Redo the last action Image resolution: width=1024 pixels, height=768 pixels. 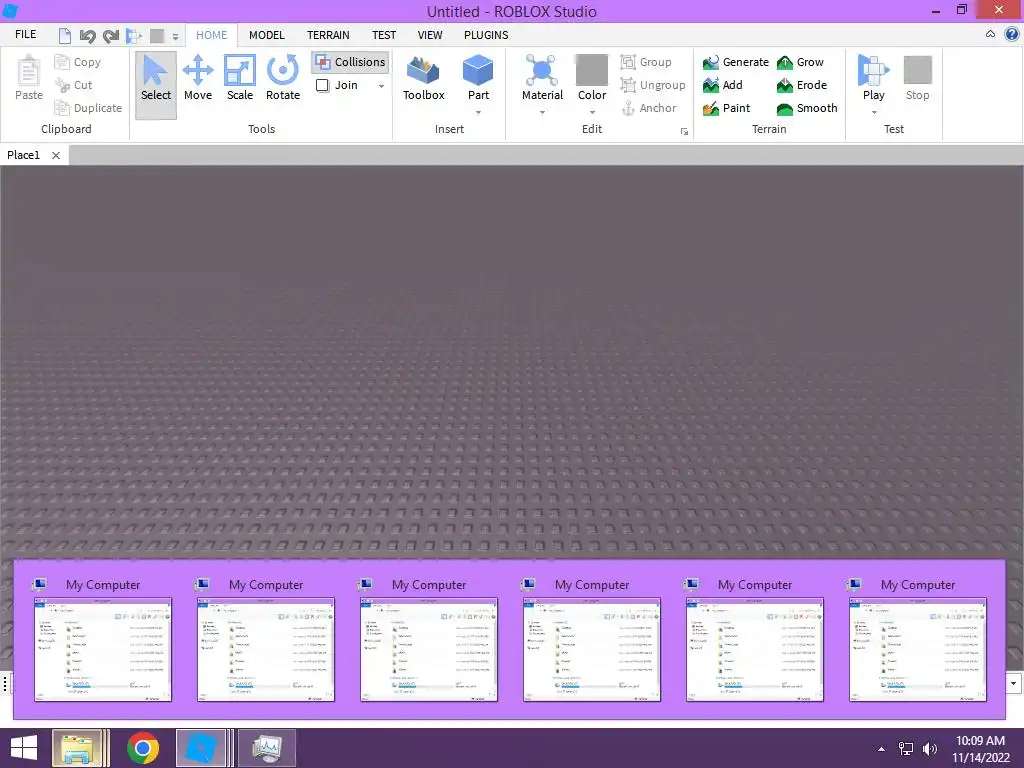tap(111, 36)
